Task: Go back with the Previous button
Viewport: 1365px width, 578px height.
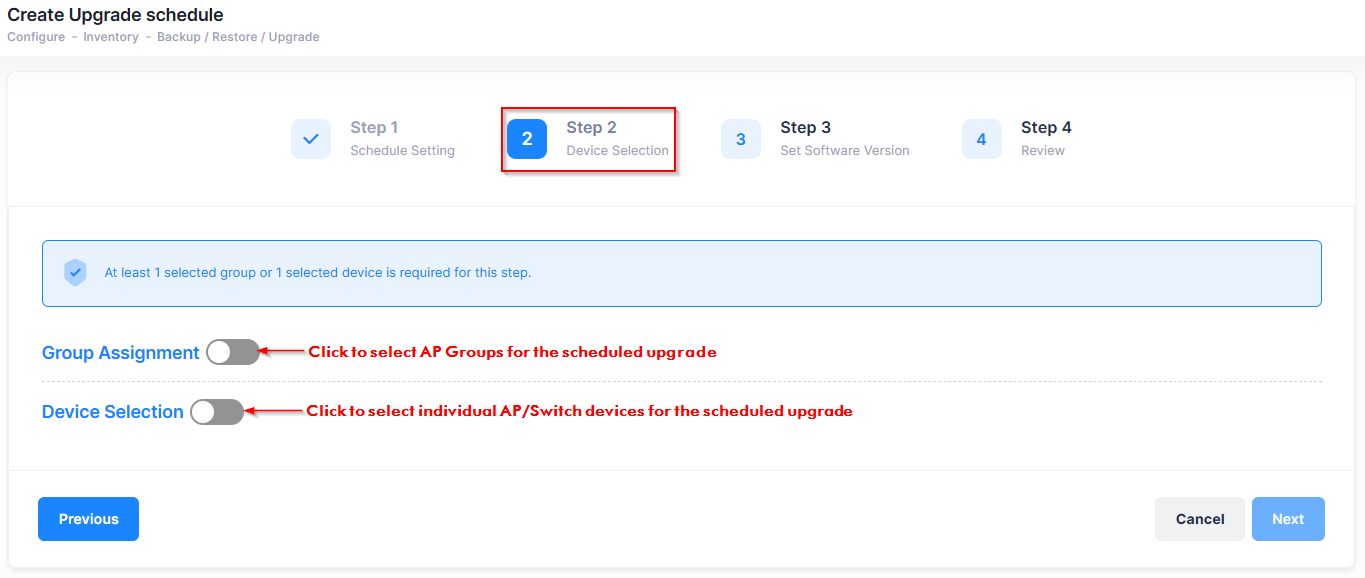Action: (88, 519)
